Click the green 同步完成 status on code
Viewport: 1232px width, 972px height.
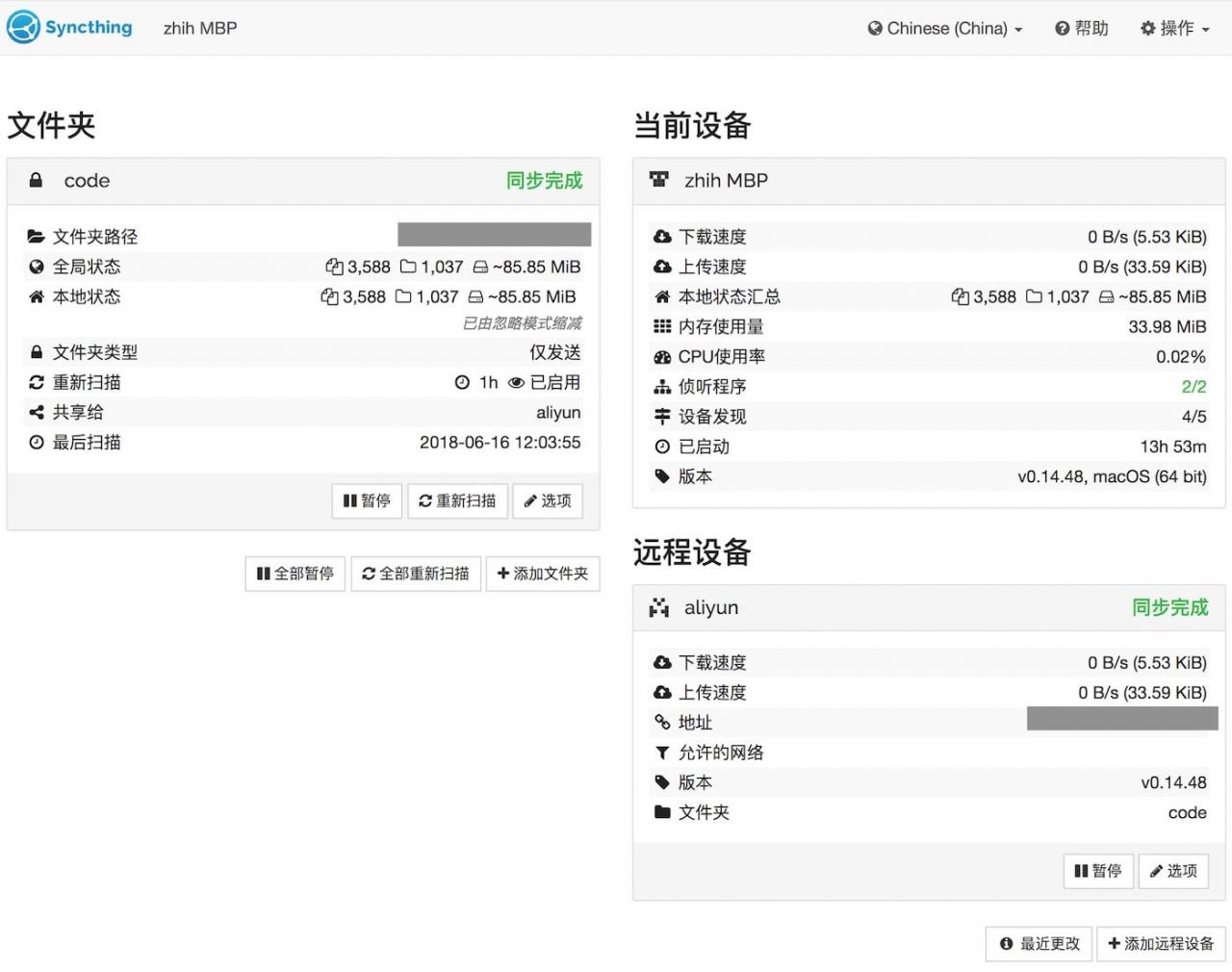[544, 181]
